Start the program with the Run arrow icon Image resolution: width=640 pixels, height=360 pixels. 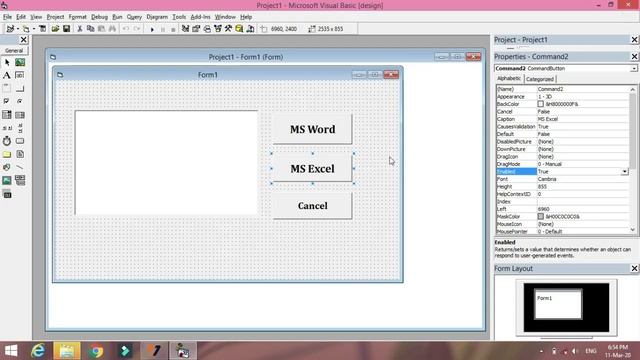pyautogui.click(x=152, y=29)
